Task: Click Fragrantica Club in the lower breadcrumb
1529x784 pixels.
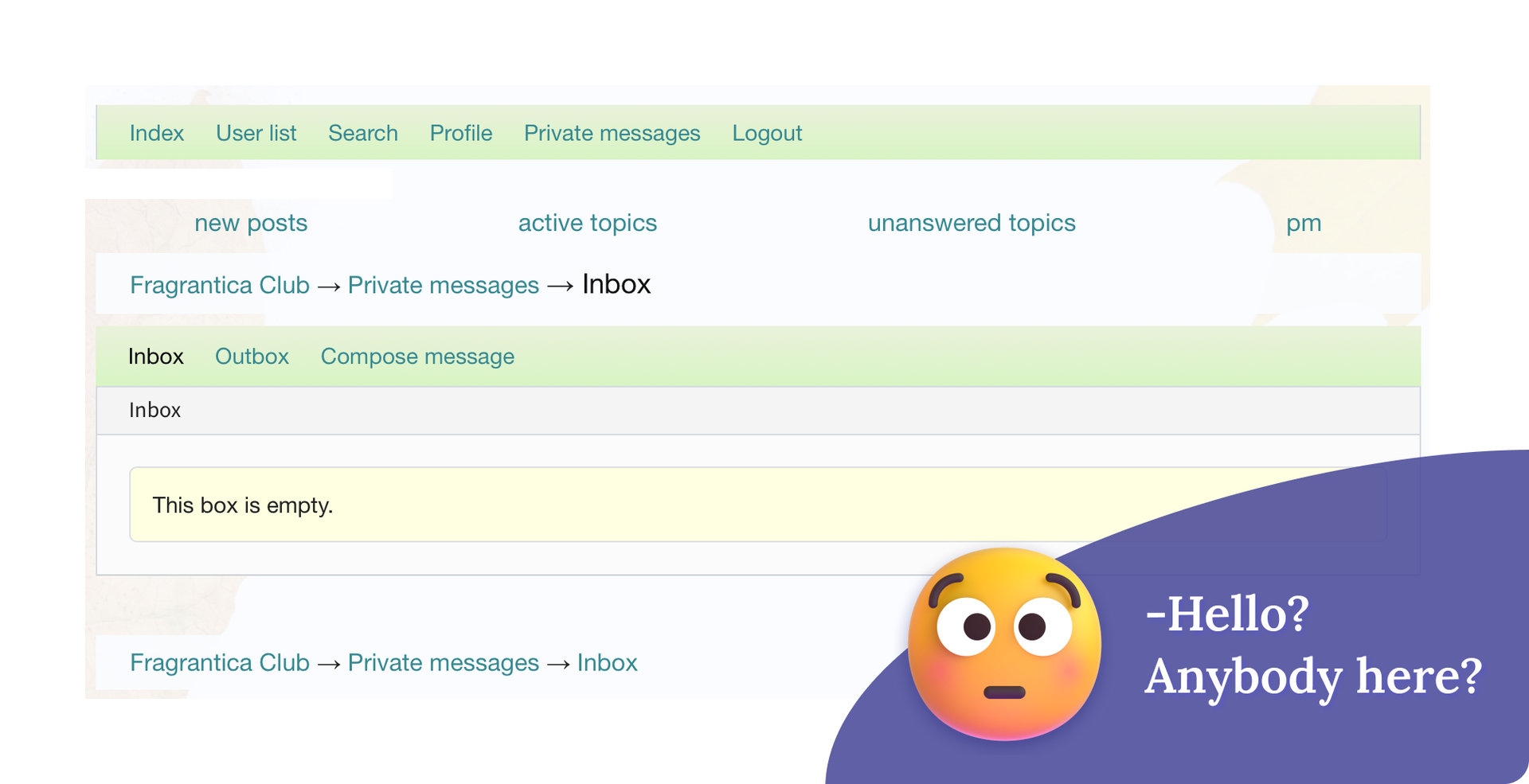Action: (219, 662)
